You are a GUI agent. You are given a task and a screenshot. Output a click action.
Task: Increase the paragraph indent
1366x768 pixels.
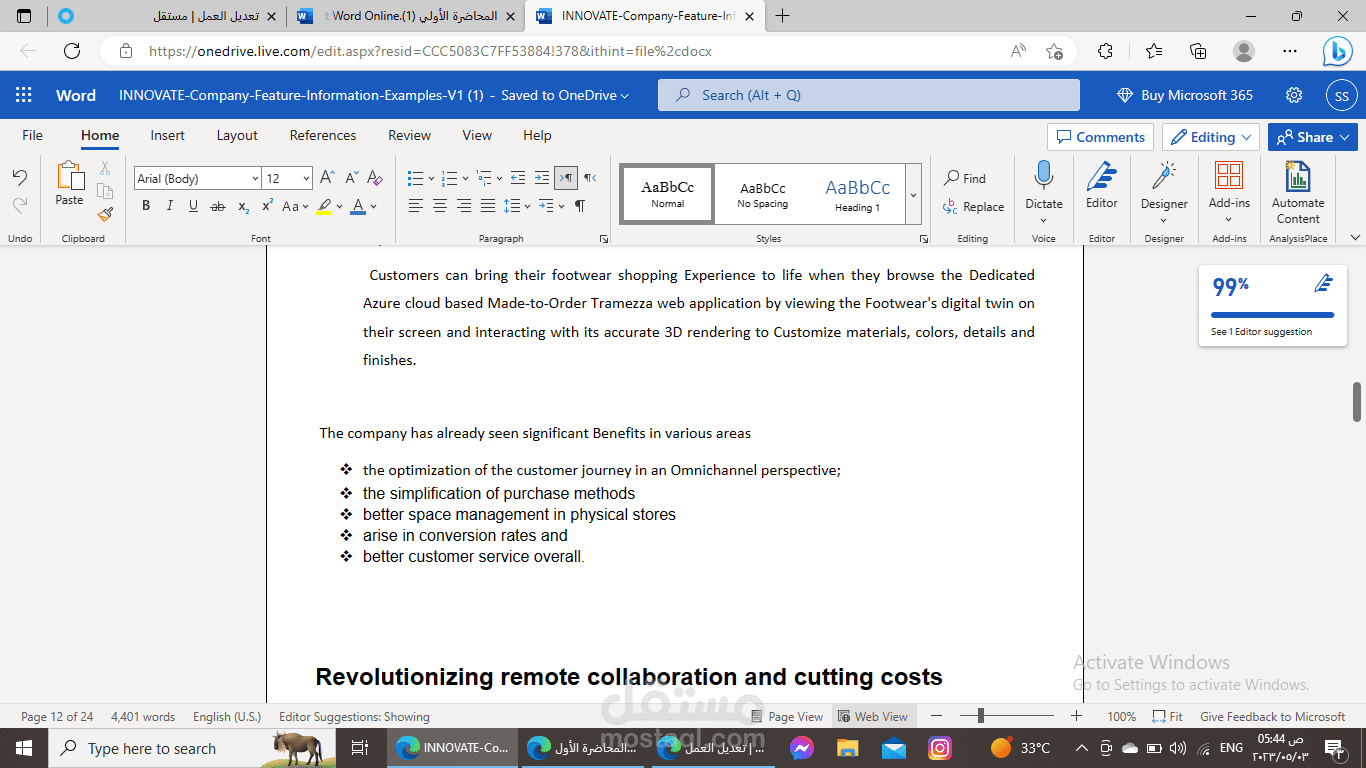[x=542, y=178]
